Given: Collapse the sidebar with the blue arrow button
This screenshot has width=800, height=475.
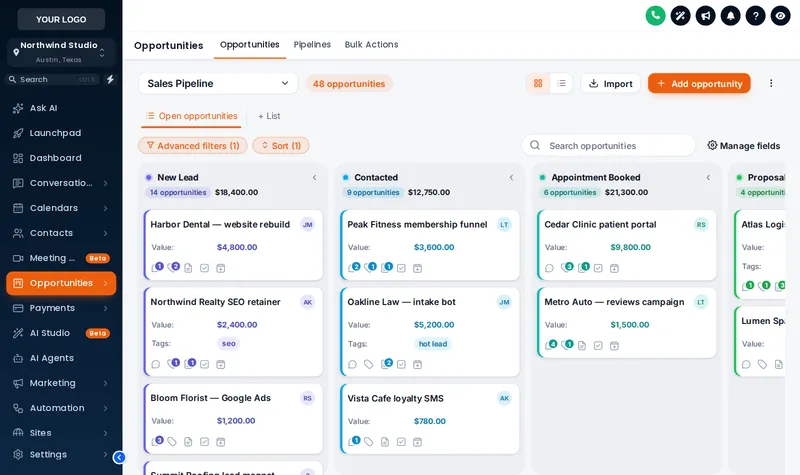Looking at the screenshot, I should pyautogui.click(x=119, y=457).
